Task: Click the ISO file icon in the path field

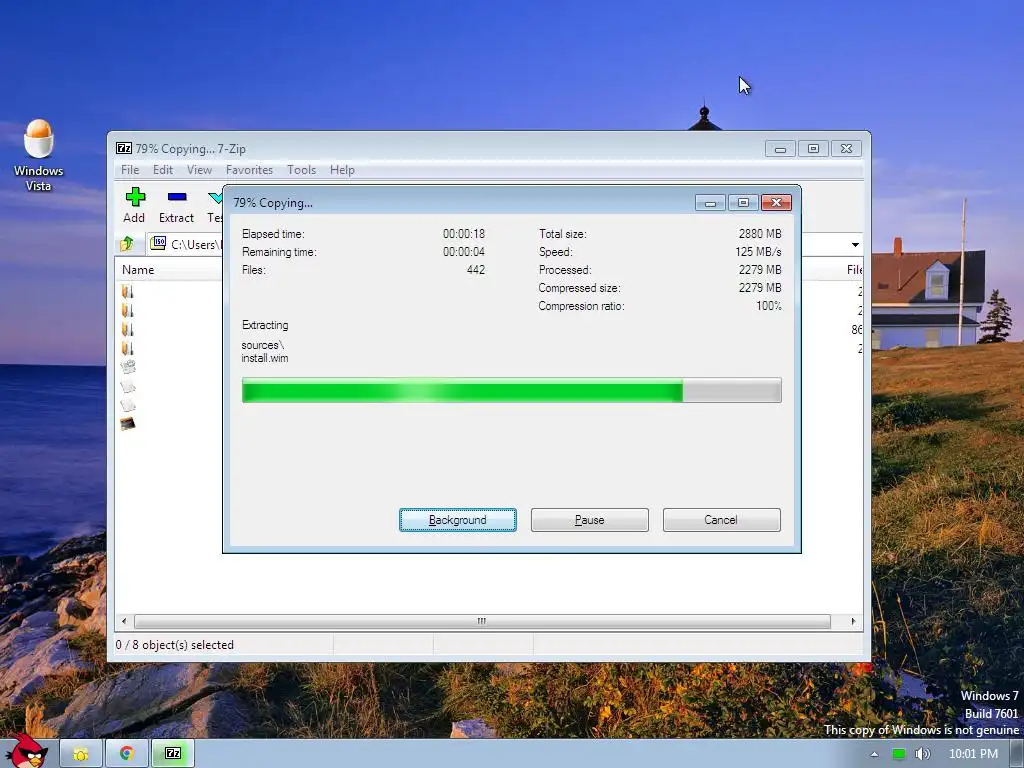Action: tap(158, 244)
